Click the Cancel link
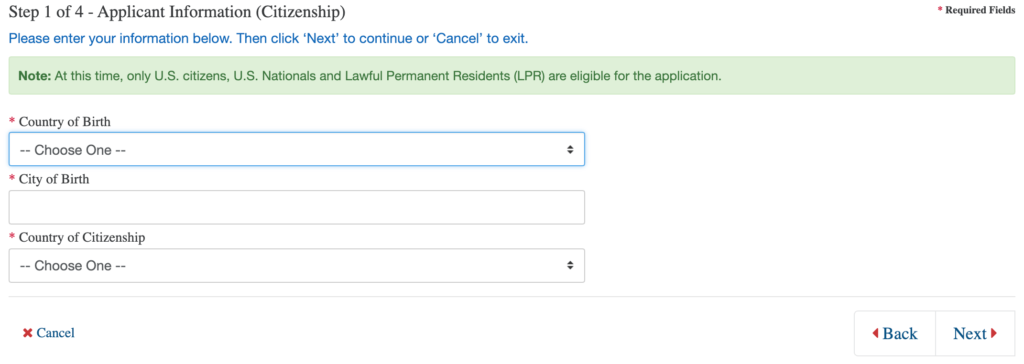Image resolution: width=1024 pixels, height=364 pixels. point(56,333)
